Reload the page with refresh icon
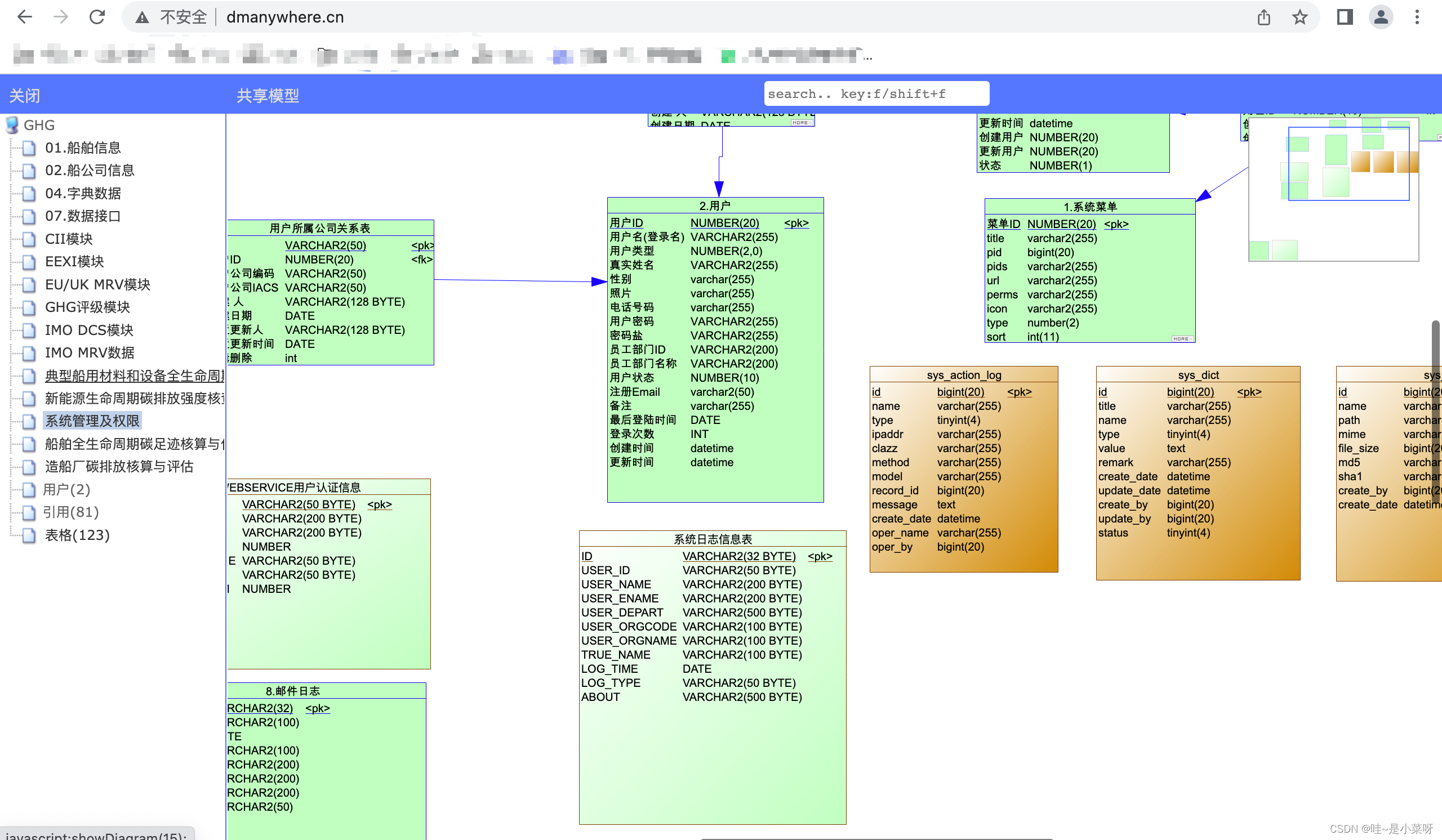Screen dimensions: 1442x840 [x=97, y=17]
